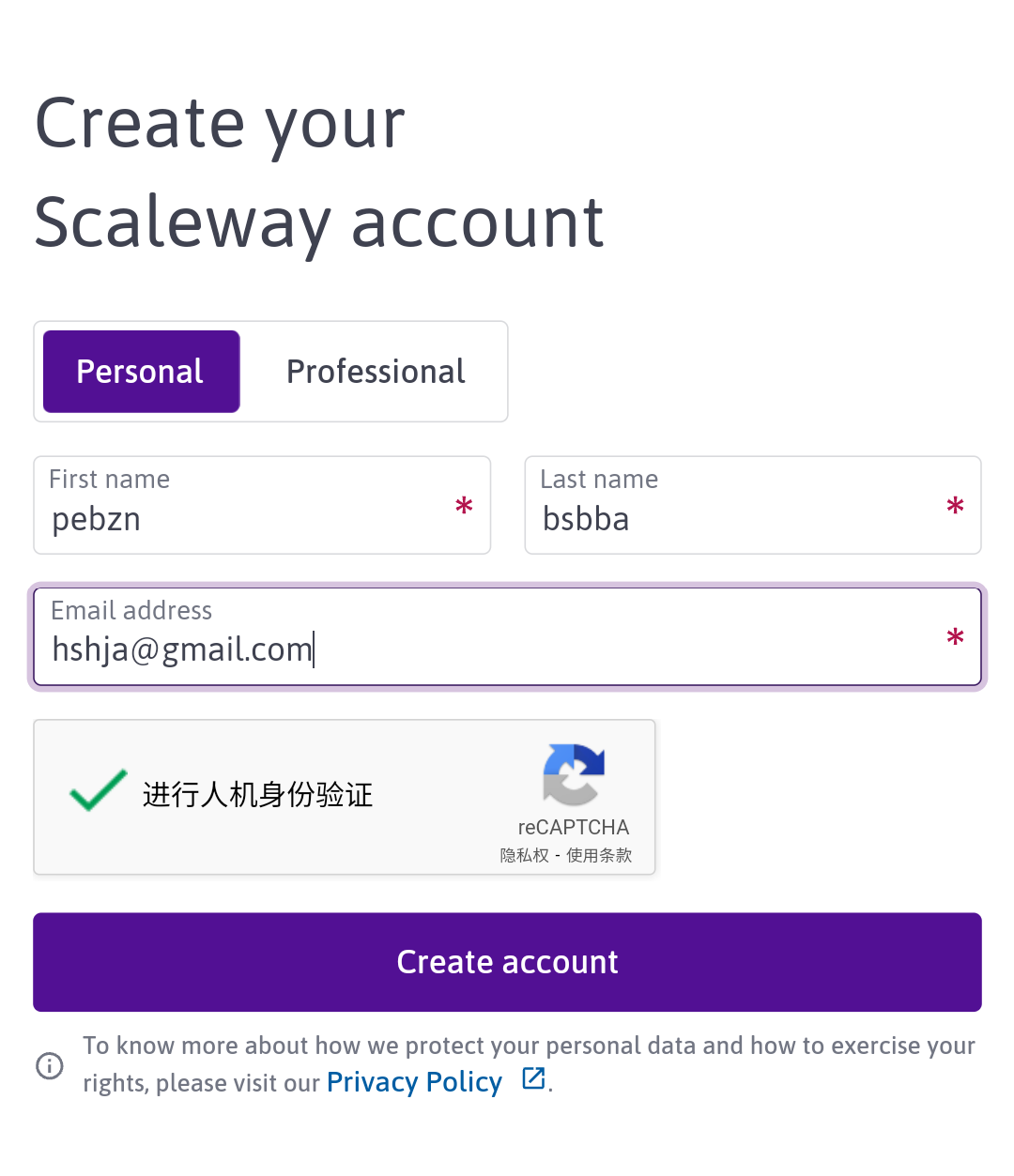Click the personal data protection notice text
1014x1176 pixels.
point(529,1046)
